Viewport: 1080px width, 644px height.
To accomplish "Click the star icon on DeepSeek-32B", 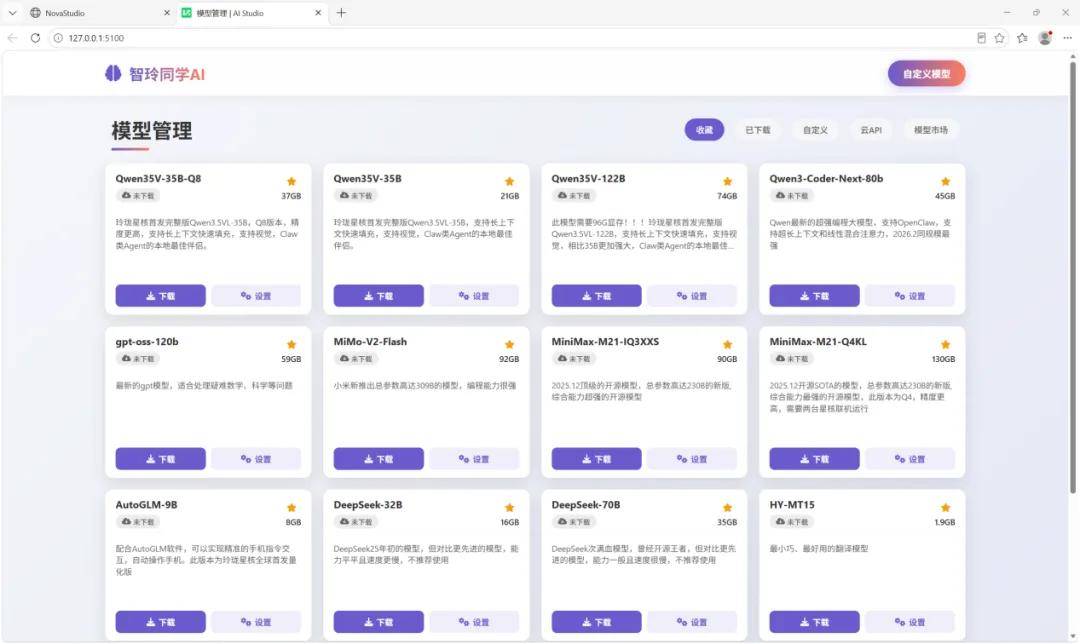I will click(x=510, y=508).
